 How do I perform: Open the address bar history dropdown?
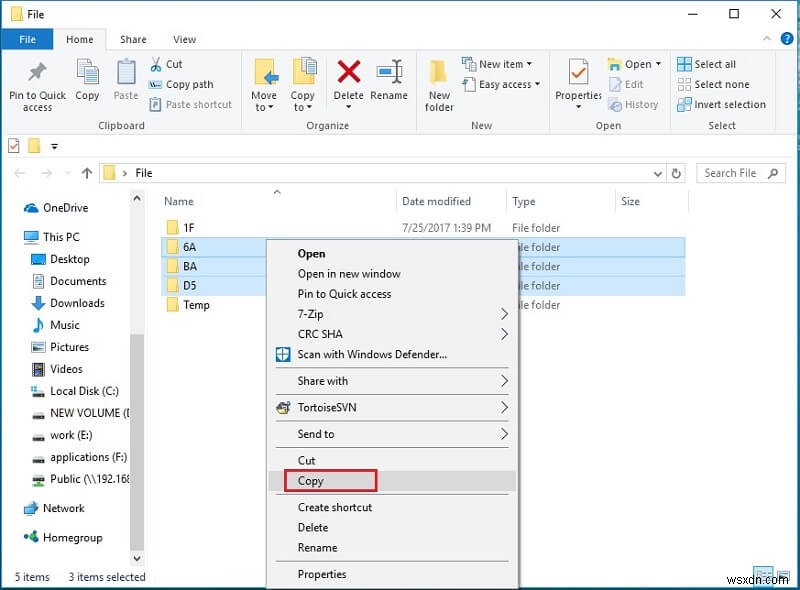pos(657,172)
